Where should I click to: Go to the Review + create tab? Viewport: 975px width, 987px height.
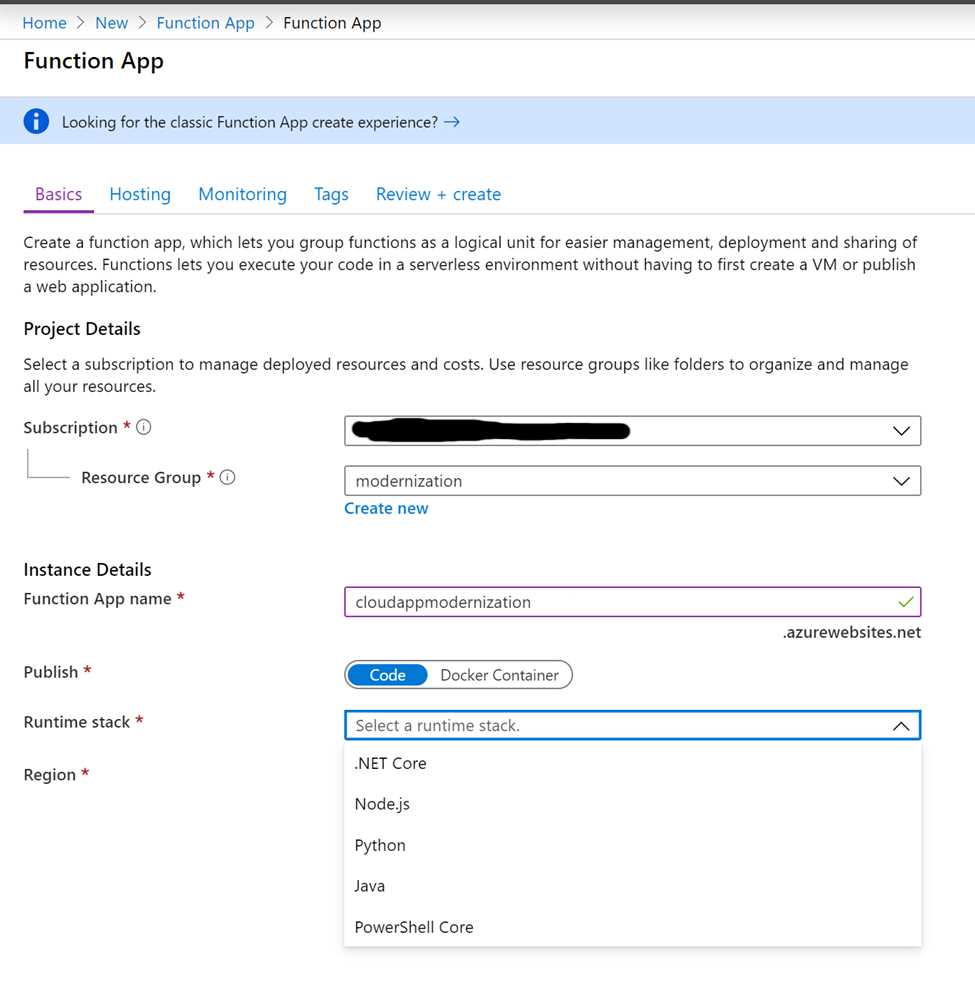point(438,193)
